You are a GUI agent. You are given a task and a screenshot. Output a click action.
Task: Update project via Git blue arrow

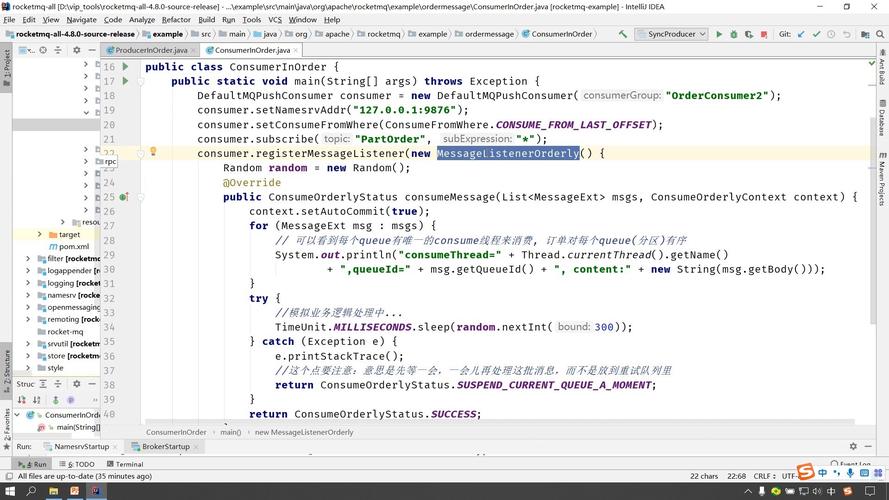(801, 34)
